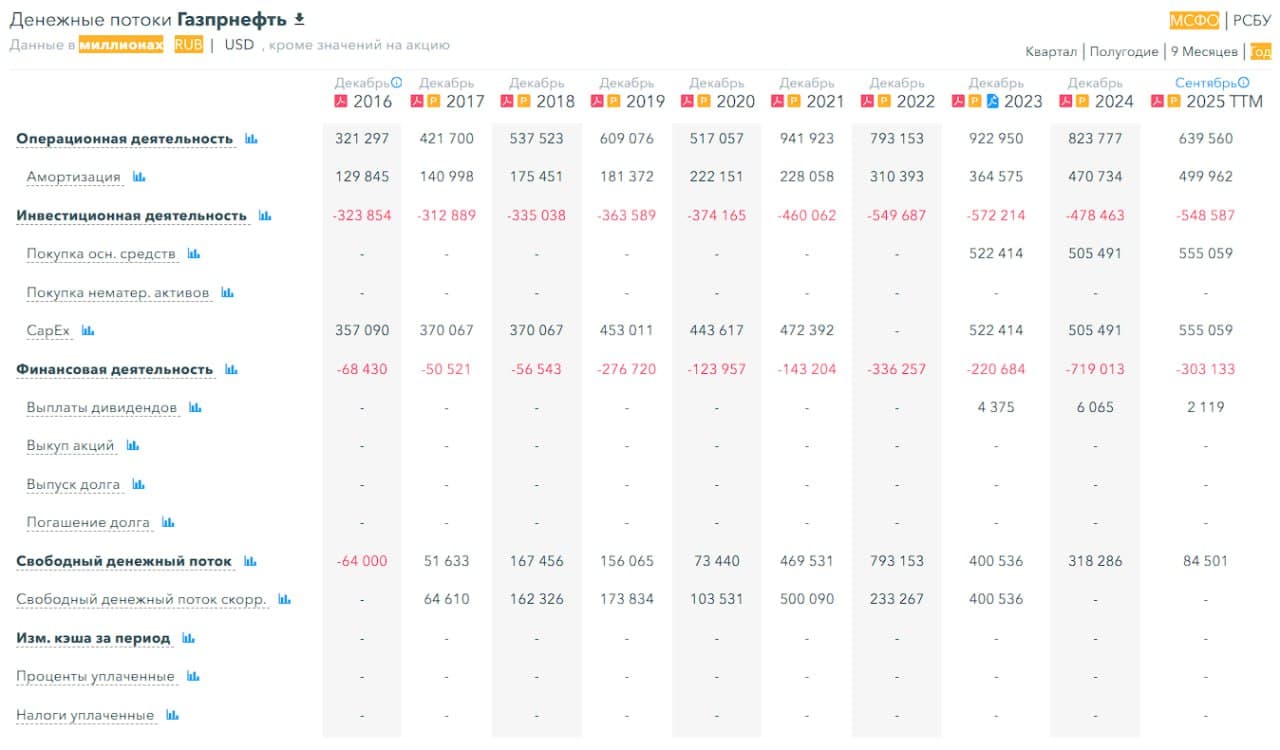The height and width of the screenshot is (750, 1280).
Task: Select the Полугодие period tab
Action: (x=1124, y=52)
